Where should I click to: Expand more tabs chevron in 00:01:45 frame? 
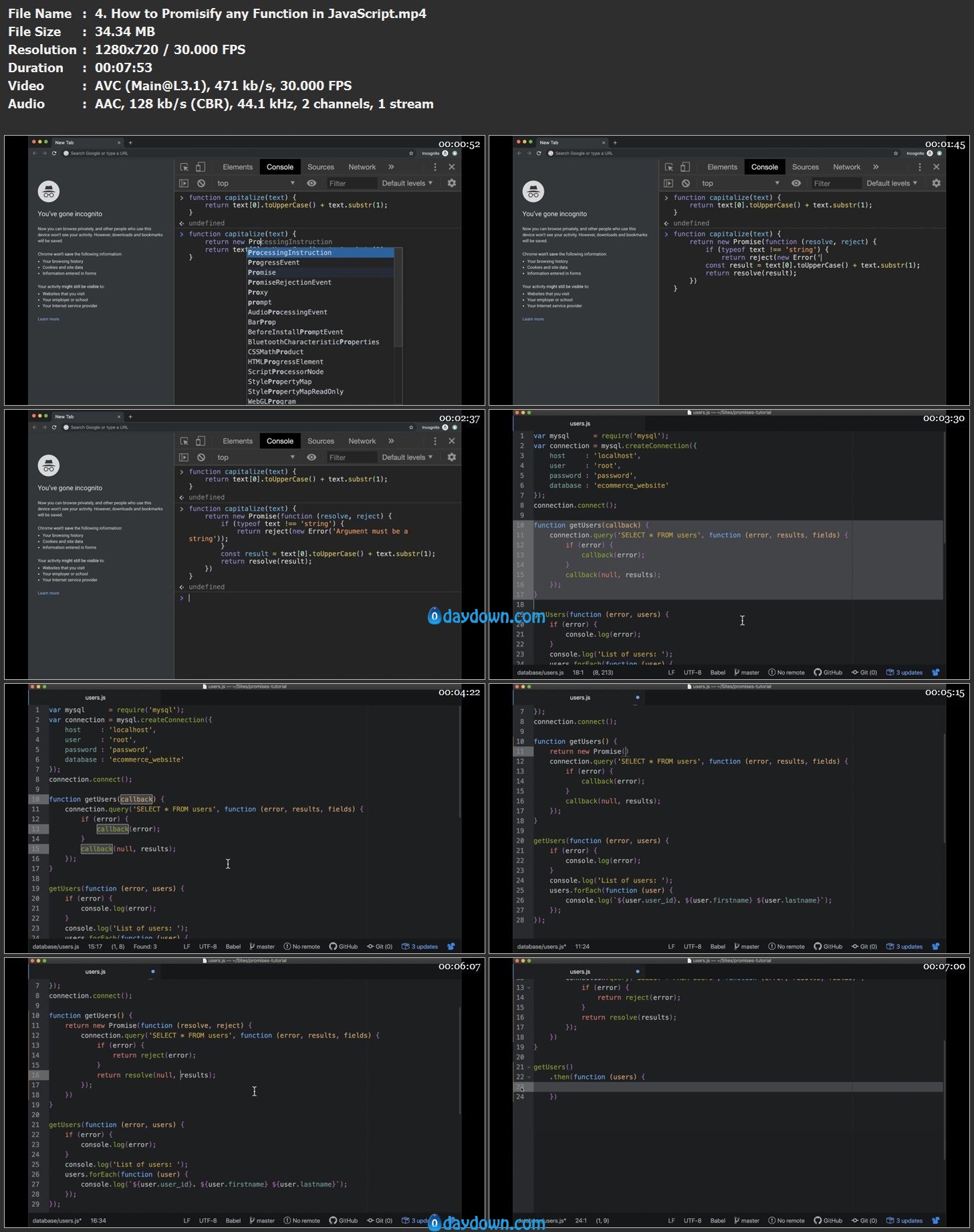pyautogui.click(x=876, y=167)
